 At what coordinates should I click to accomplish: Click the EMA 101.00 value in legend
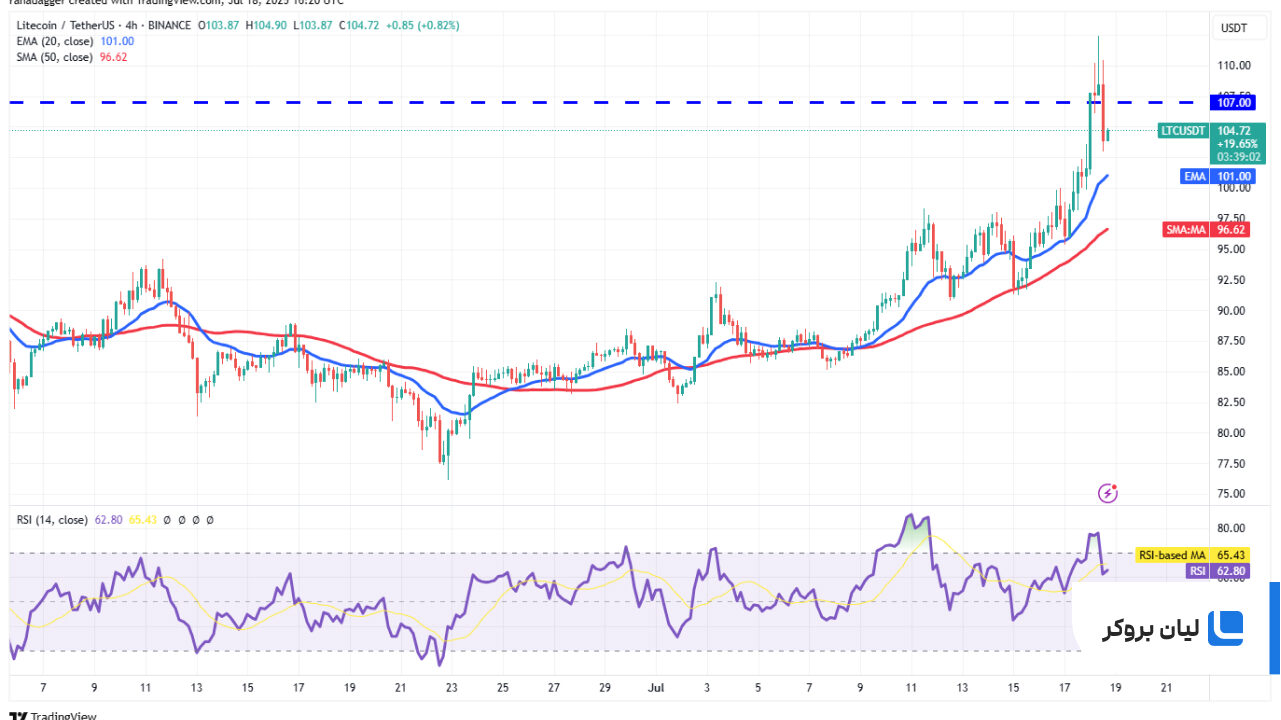click(x=117, y=41)
